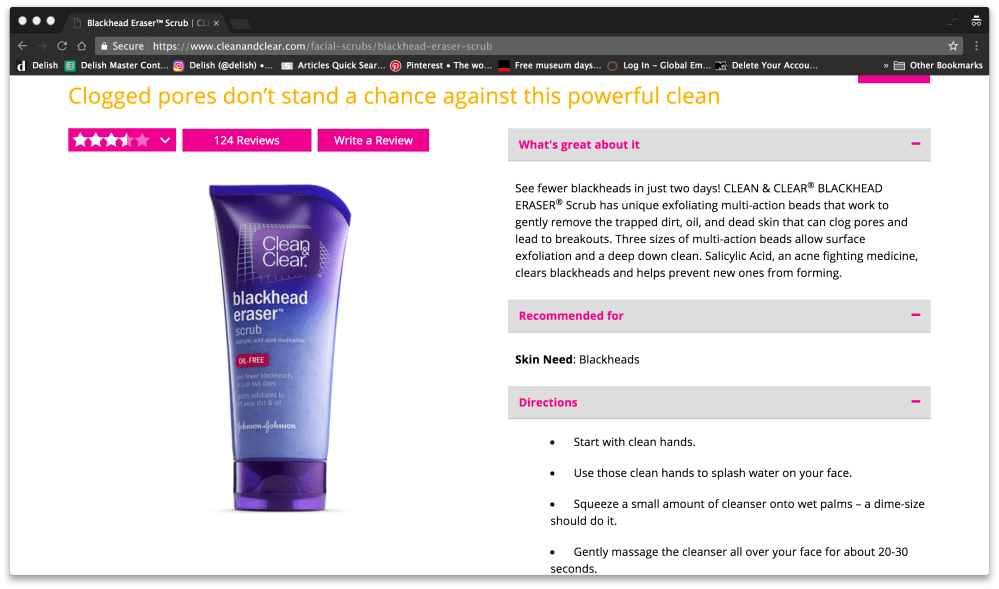Collapse the "What's great about it" section
Screen dimensions: 999x589
916,144
